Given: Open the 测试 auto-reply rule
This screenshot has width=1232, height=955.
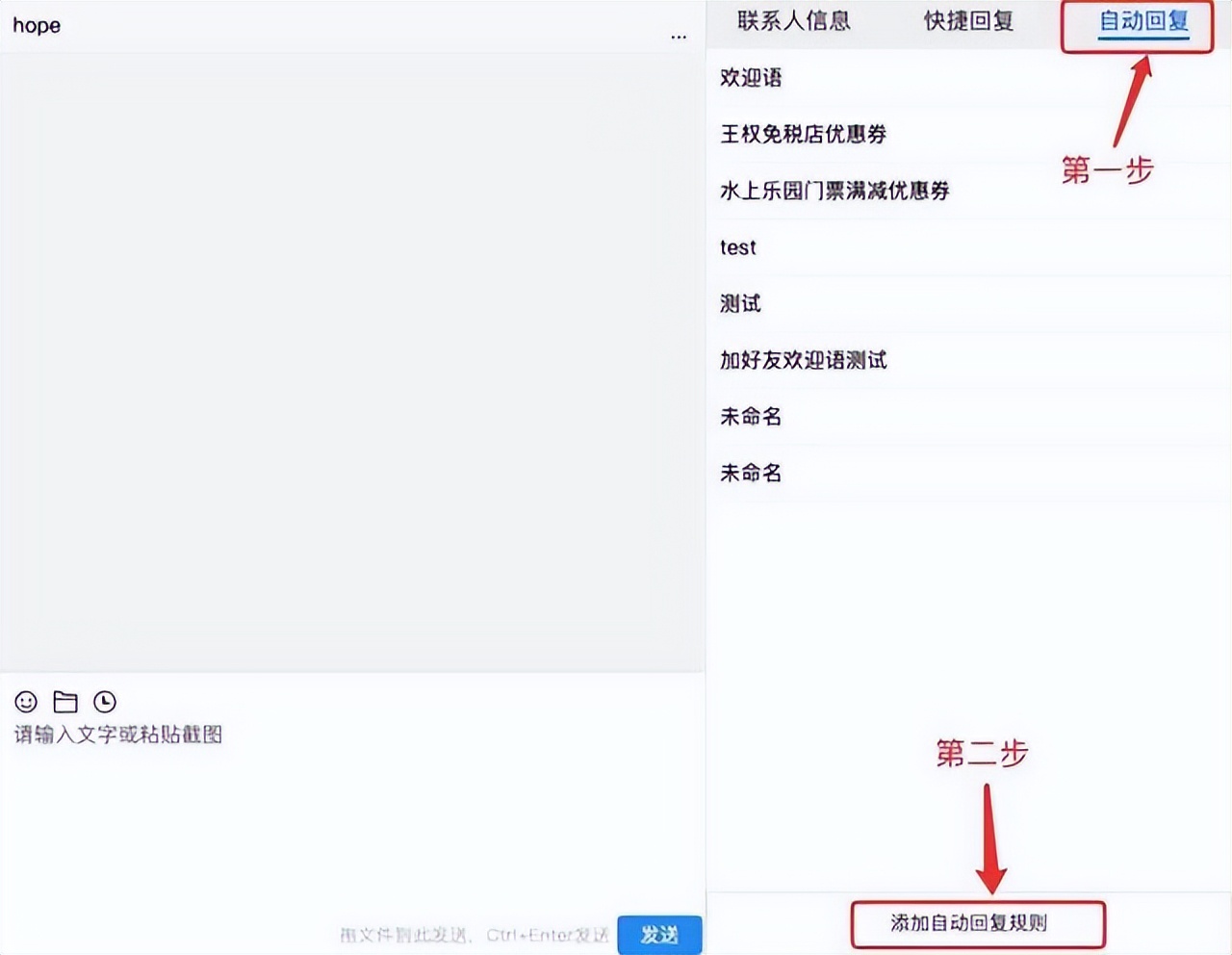Looking at the screenshot, I should [739, 303].
